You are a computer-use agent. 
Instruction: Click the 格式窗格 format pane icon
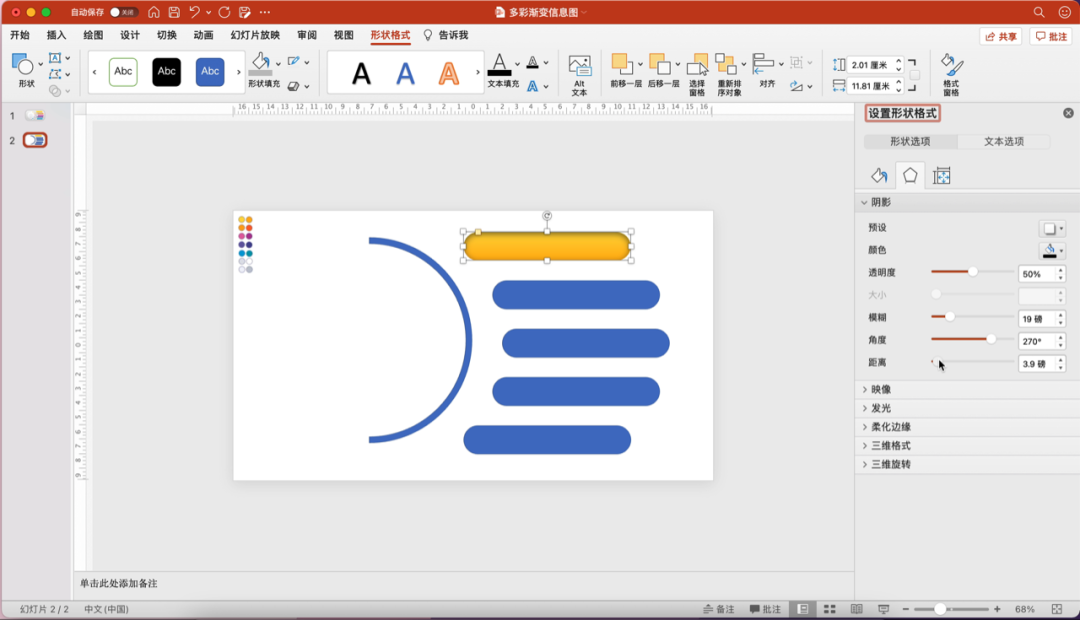pos(951,67)
